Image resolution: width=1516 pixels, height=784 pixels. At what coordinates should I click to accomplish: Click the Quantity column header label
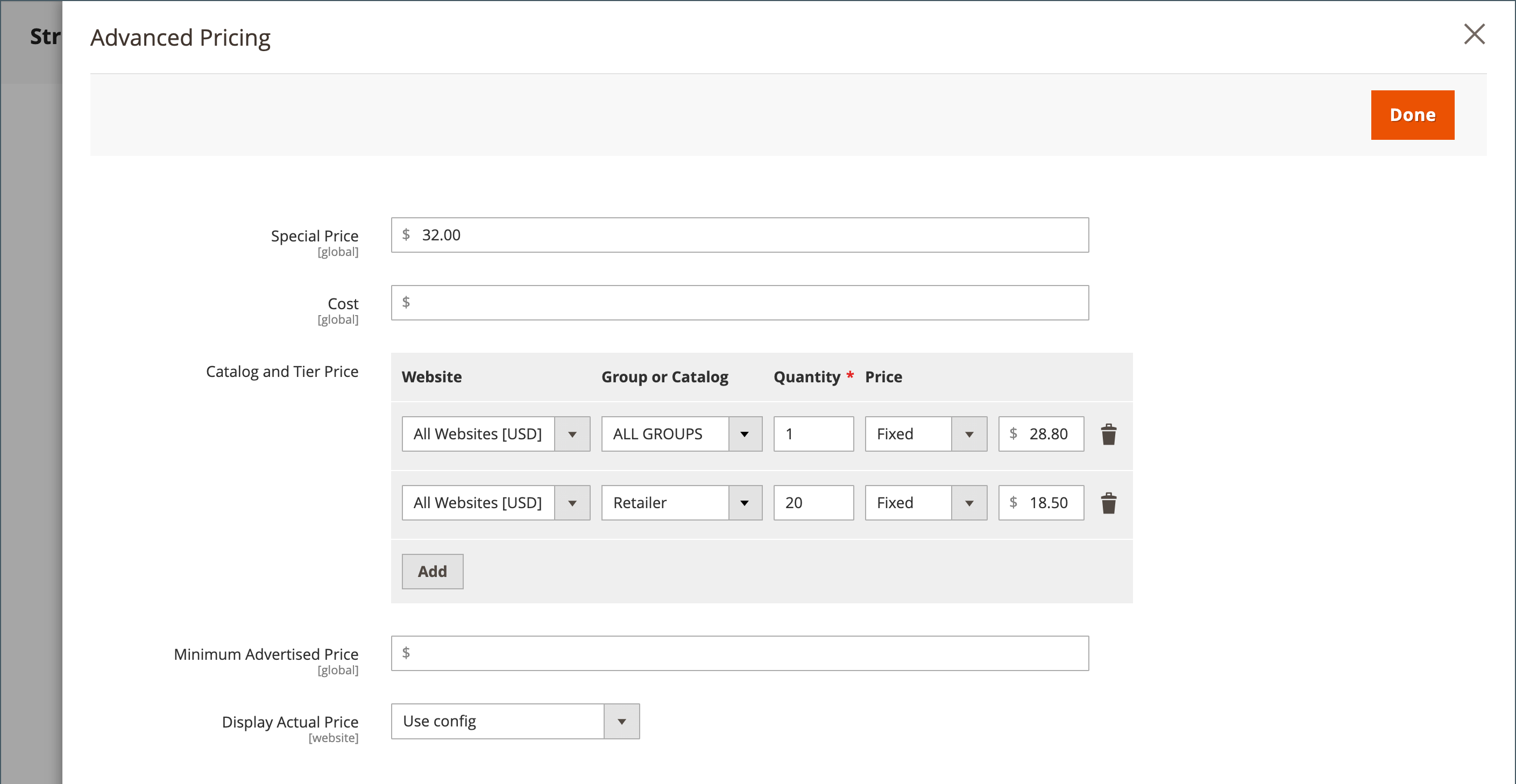pos(807,377)
